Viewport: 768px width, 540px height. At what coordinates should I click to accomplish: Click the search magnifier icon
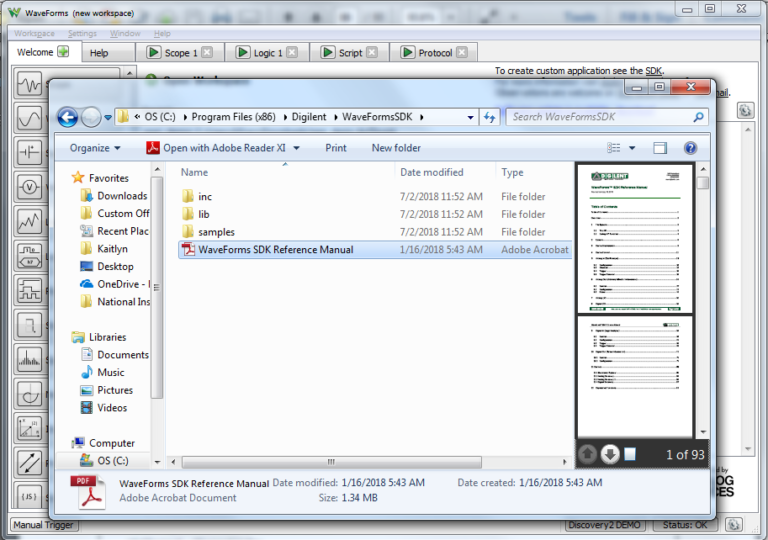click(698, 117)
